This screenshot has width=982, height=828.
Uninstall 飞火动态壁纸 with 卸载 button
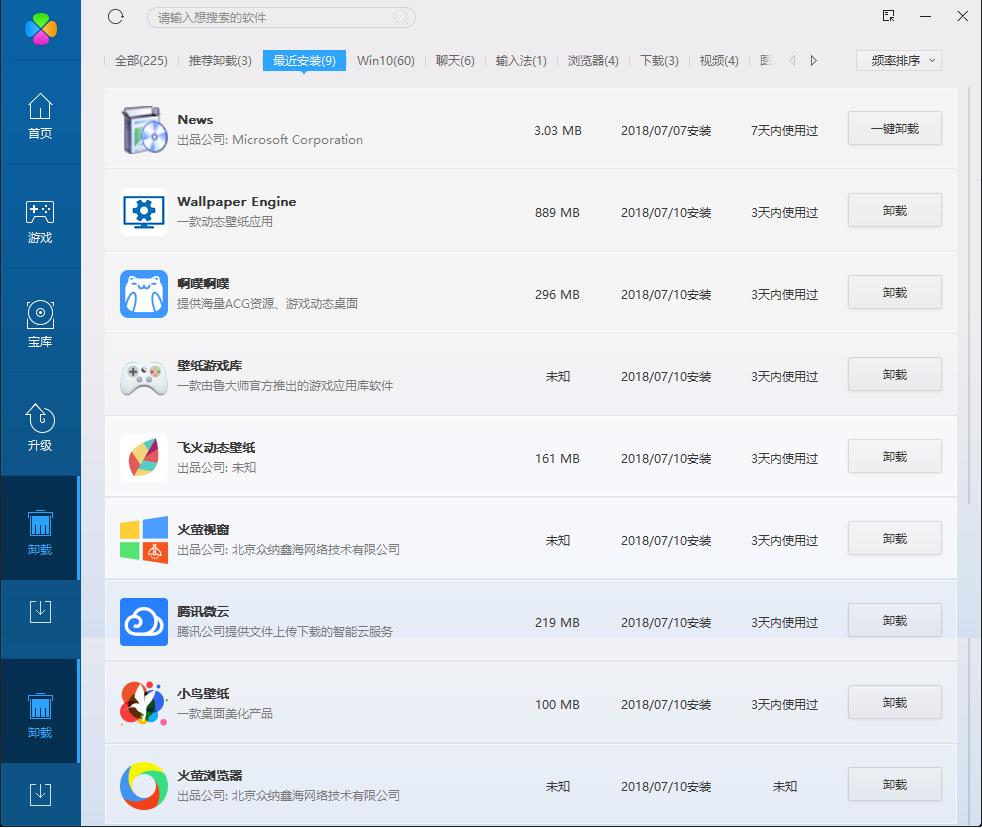point(895,457)
